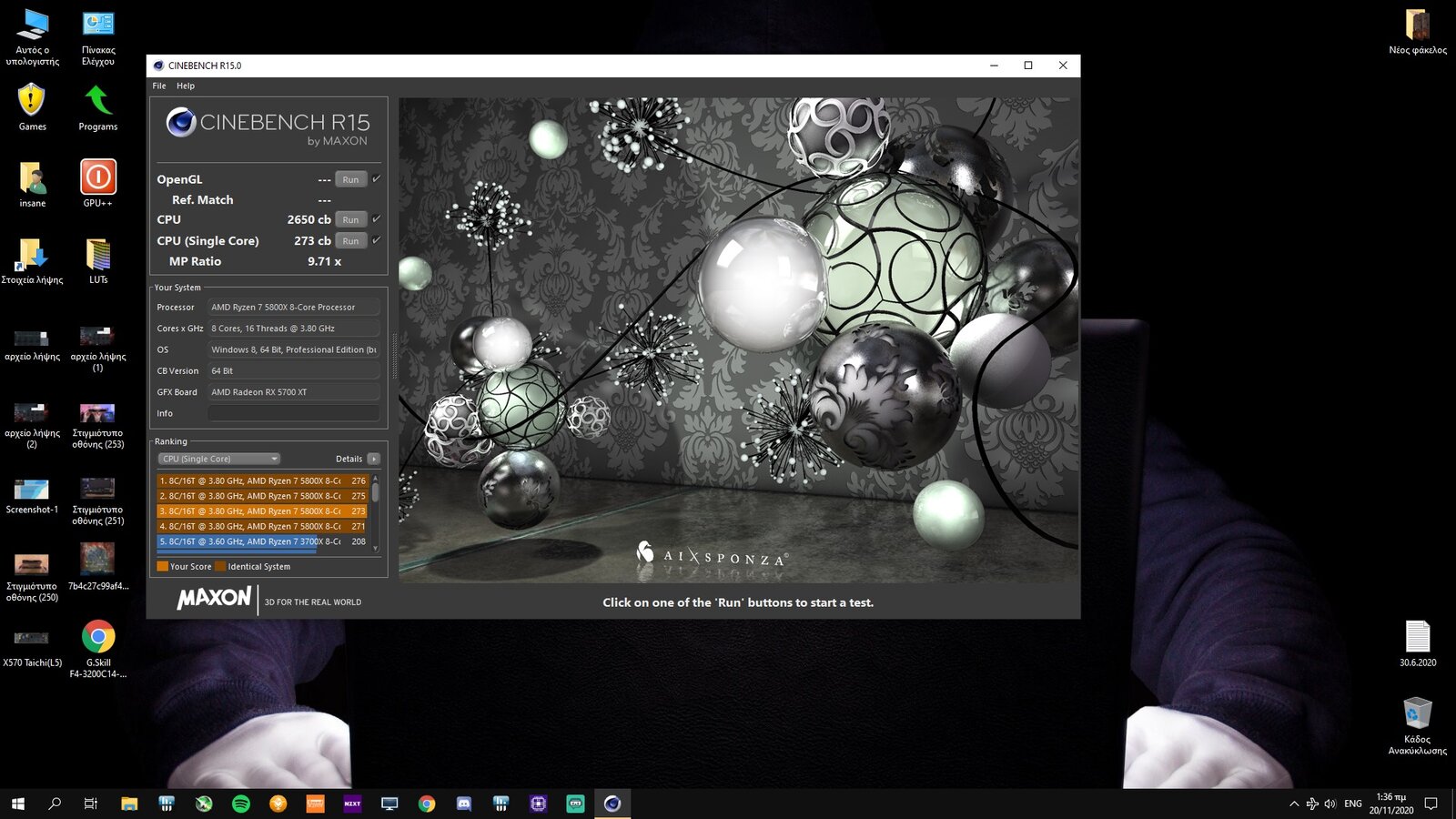Select the Screenshot-1 desktop file

point(33,496)
